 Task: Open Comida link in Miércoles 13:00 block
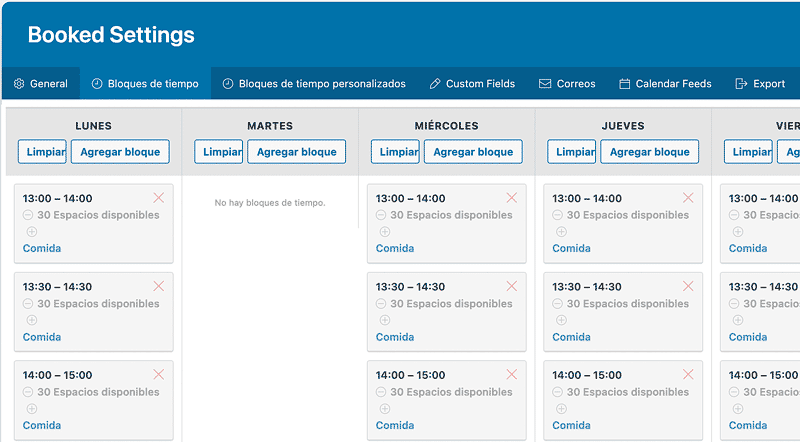395,248
